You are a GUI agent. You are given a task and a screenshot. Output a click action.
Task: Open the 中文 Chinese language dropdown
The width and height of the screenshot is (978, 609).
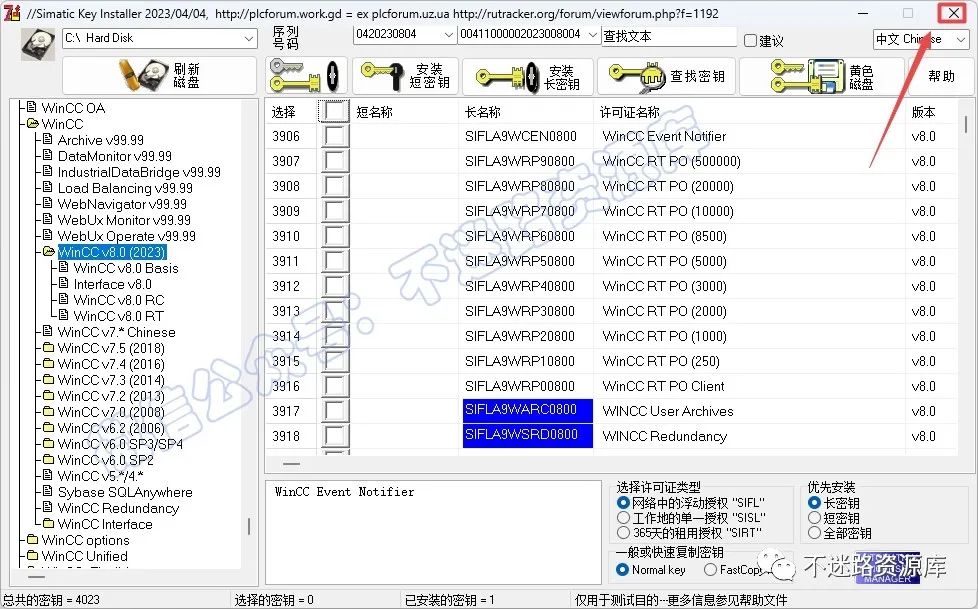pos(921,39)
